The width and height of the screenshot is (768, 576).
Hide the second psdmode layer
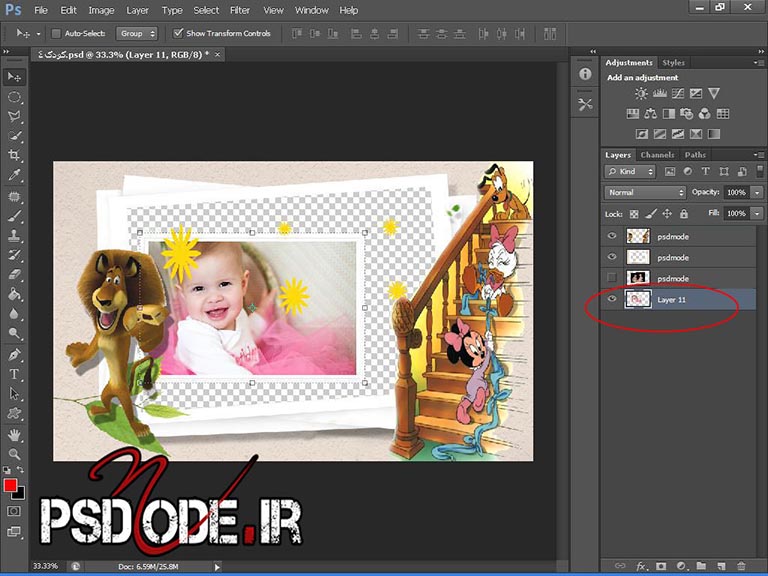tap(612, 257)
